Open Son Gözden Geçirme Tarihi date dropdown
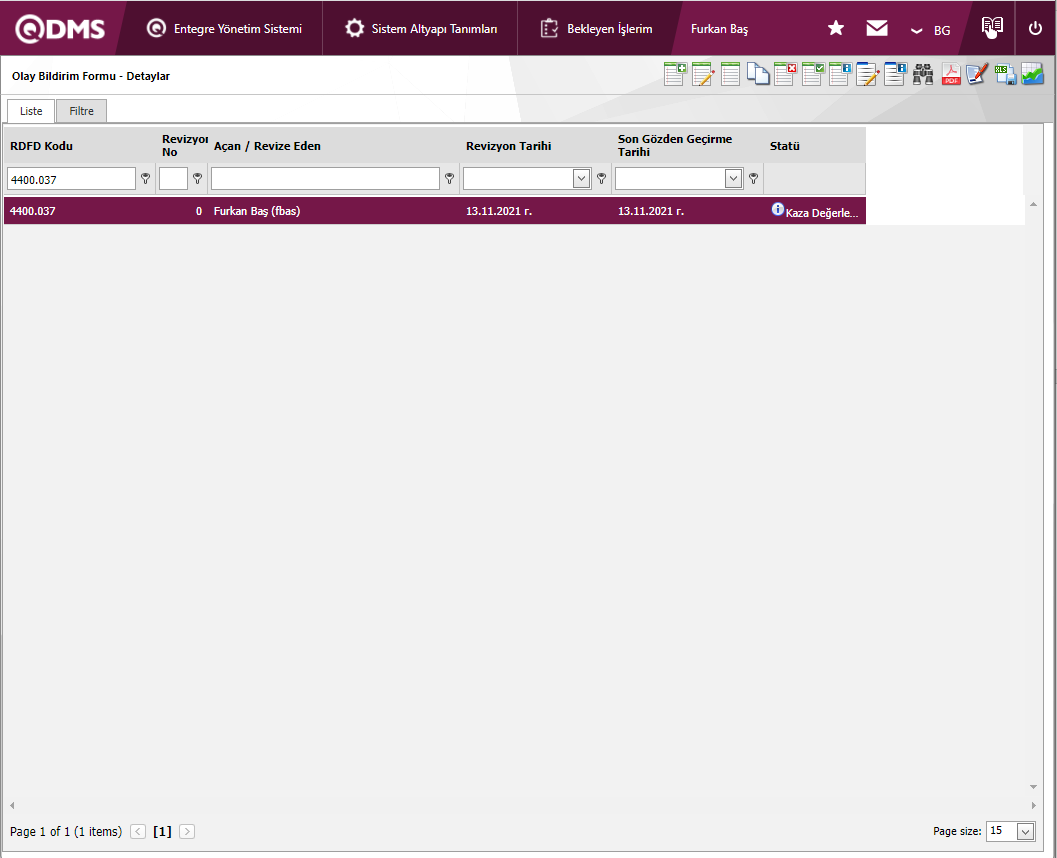This screenshot has height=858, width=1057. pyautogui.click(x=733, y=179)
